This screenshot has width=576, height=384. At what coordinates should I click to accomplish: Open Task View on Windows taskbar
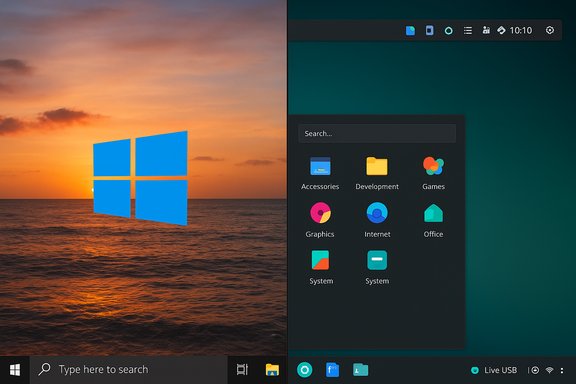tap(242, 370)
